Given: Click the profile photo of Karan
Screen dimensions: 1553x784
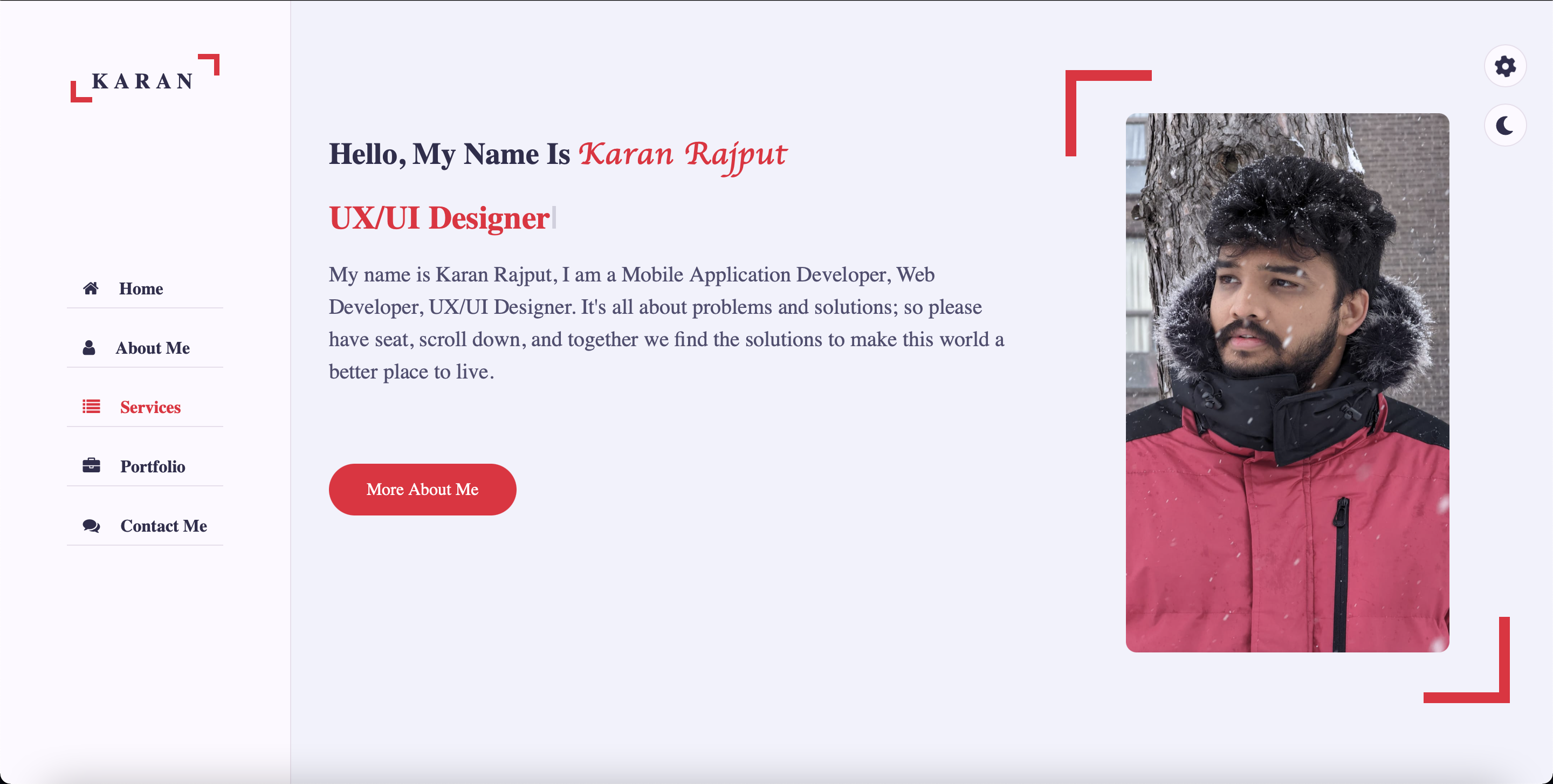Looking at the screenshot, I should [1287, 383].
